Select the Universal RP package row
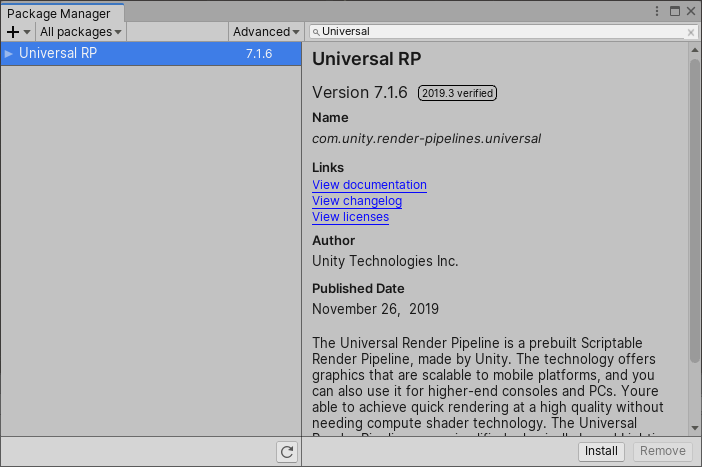Viewport: 702px width, 467px height. point(150,54)
